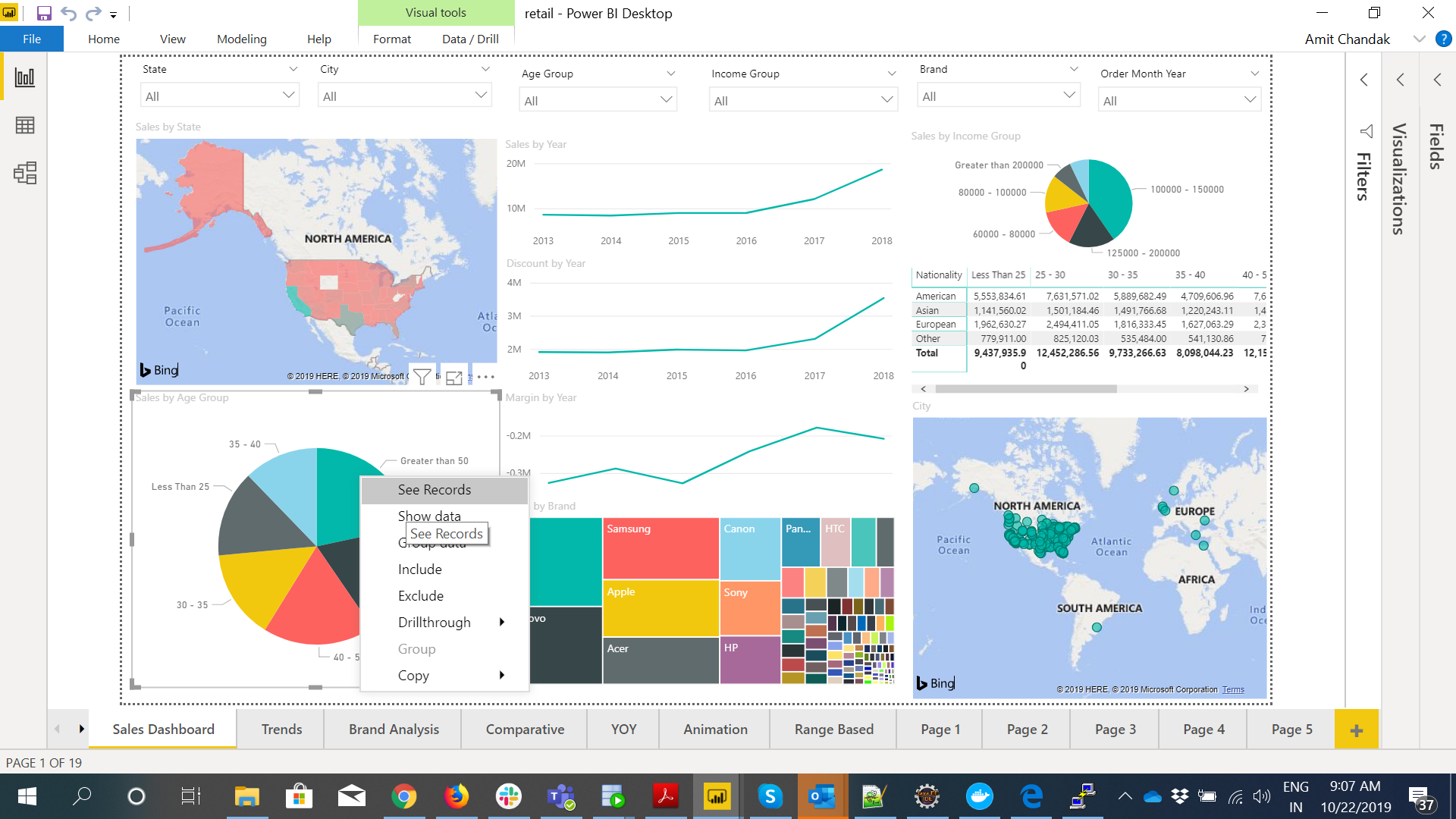
Task: Launch Chrome from the taskbar
Action: coord(403,796)
